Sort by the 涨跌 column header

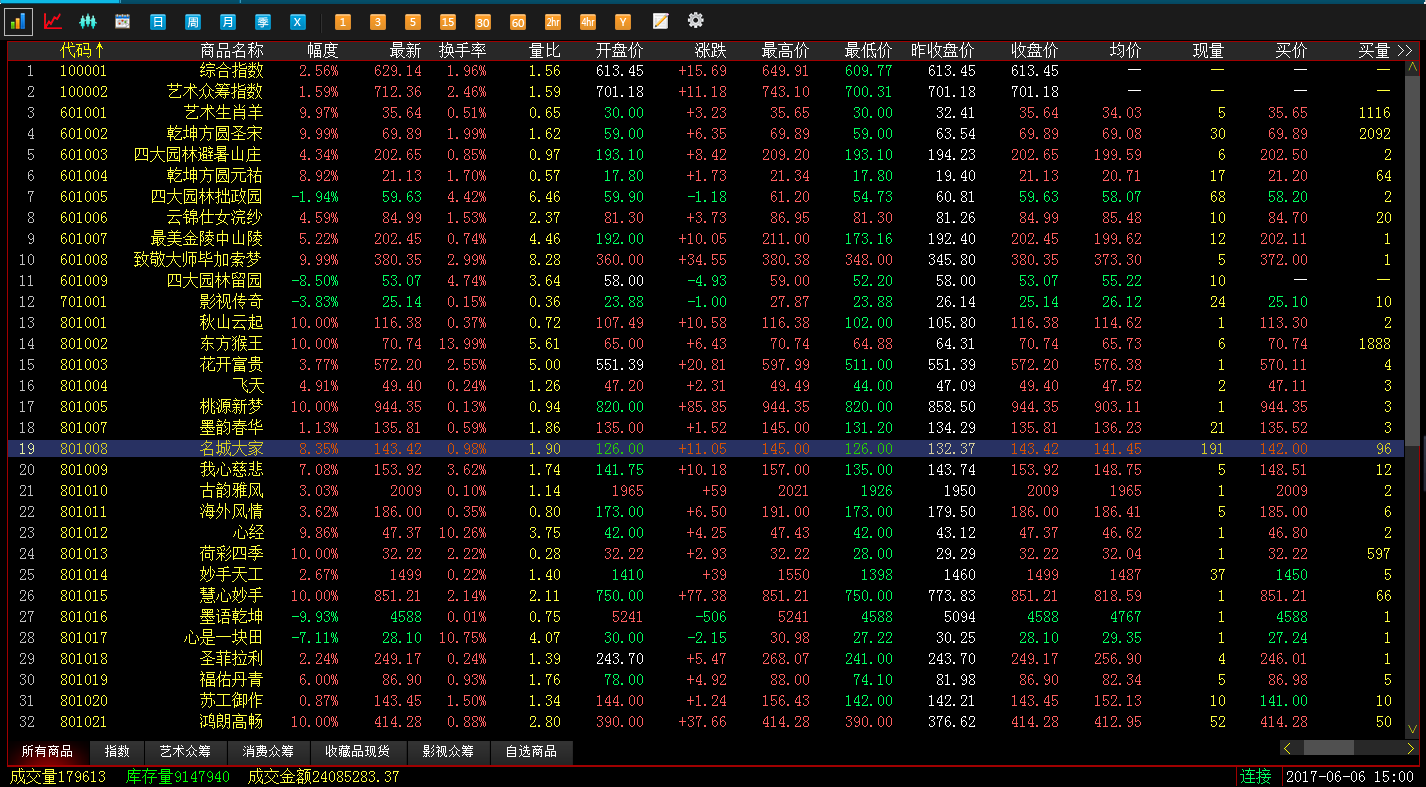pyautogui.click(x=711, y=50)
